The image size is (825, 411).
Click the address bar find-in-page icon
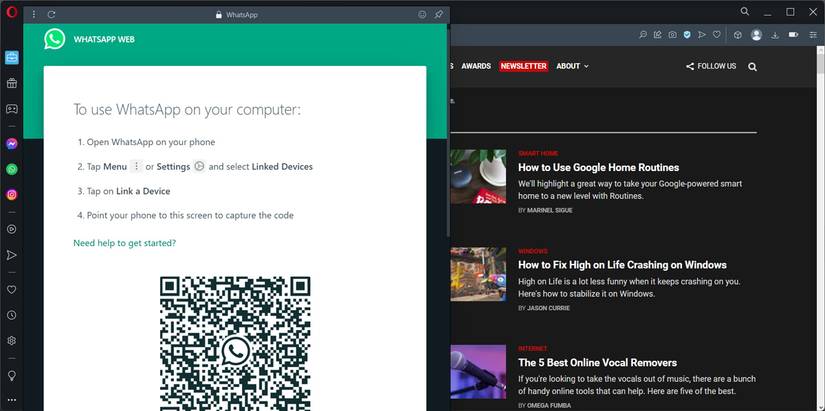[x=642, y=35]
